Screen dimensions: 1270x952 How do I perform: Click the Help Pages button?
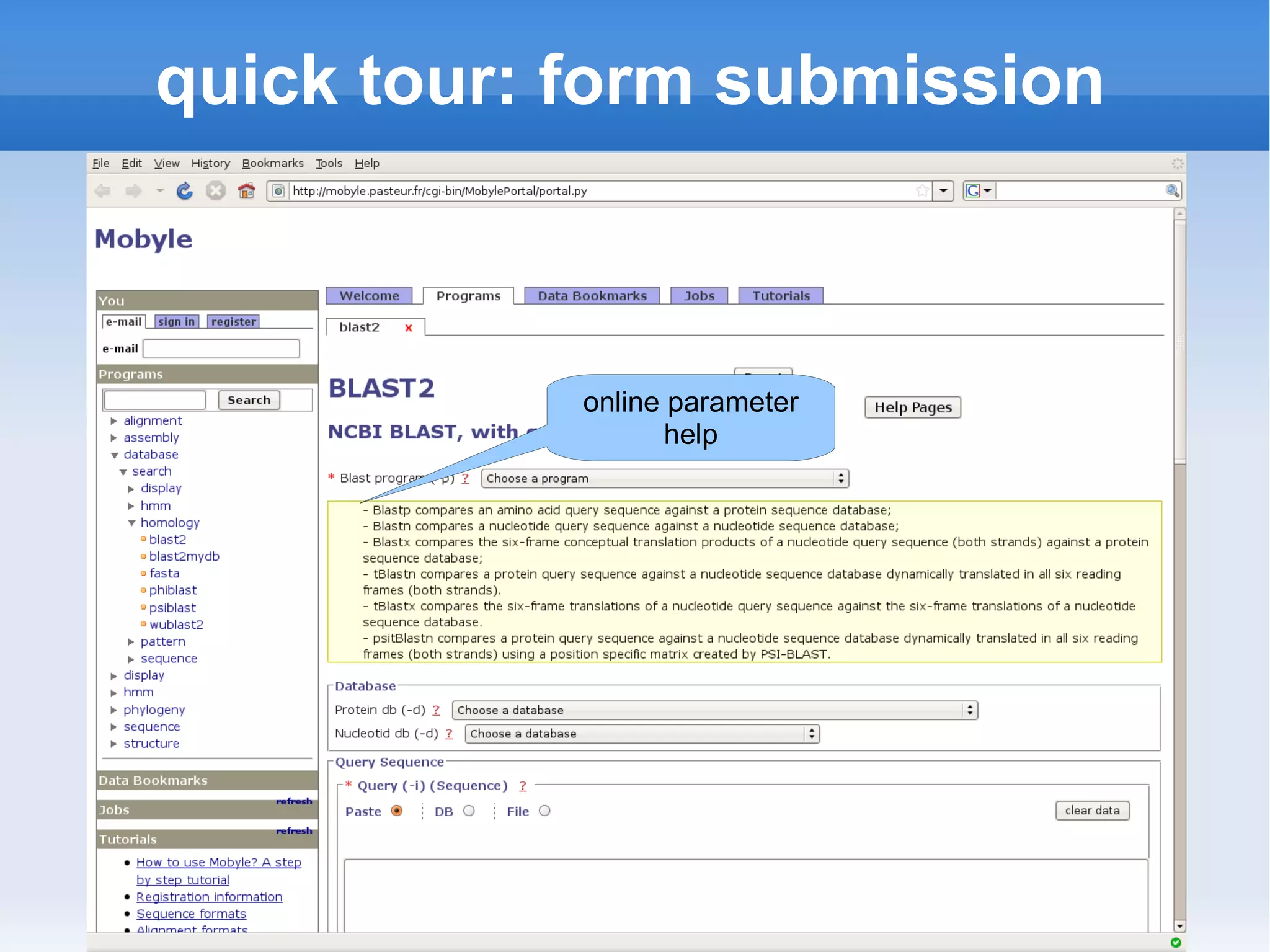[x=912, y=407]
